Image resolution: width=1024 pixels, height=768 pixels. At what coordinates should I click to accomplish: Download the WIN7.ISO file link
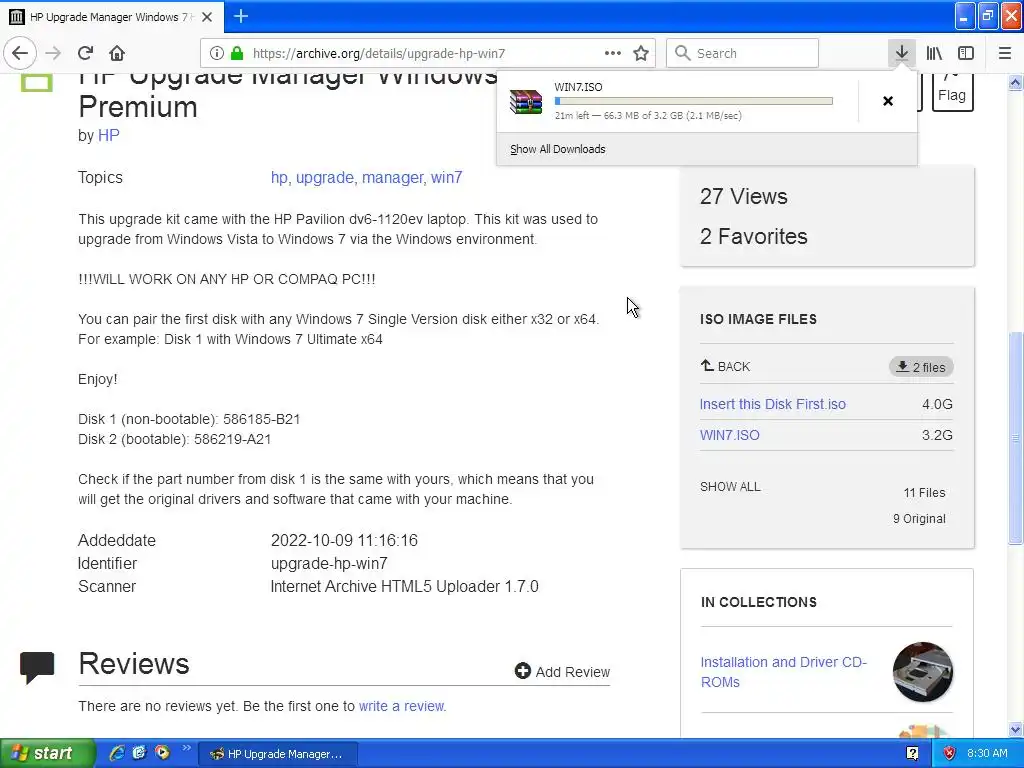click(x=729, y=435)
